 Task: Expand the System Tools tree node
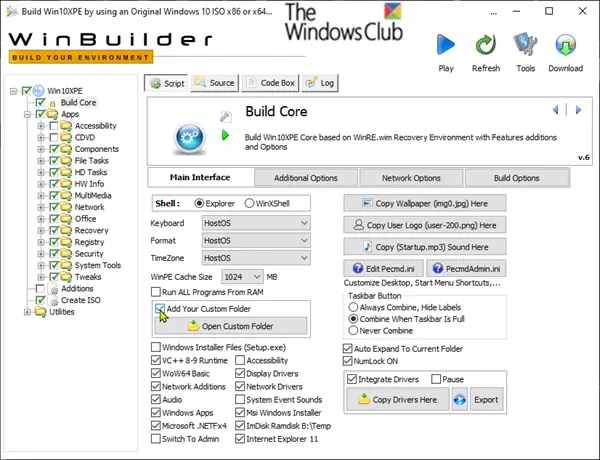pyautogui.click(x=41, y=266)
